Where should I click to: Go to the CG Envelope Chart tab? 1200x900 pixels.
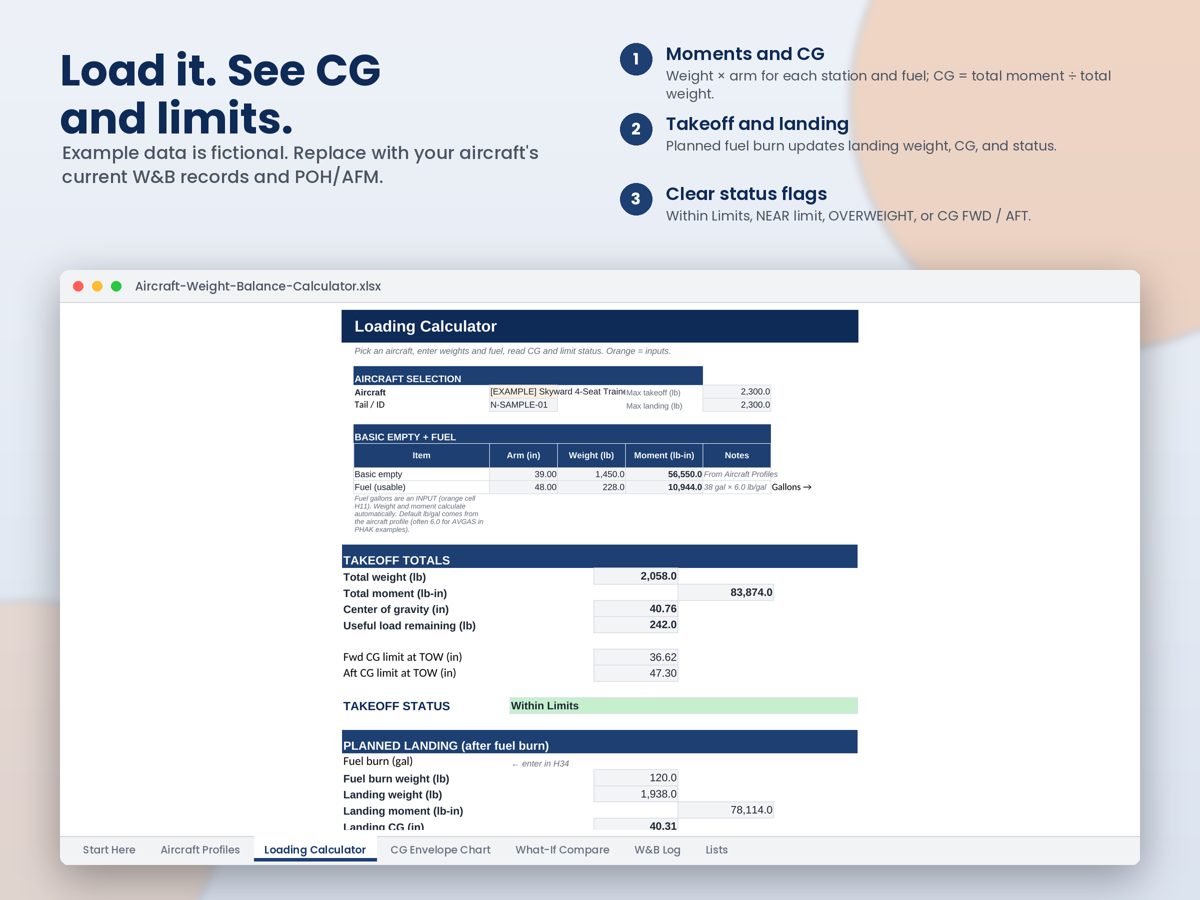tap(440, 850)
